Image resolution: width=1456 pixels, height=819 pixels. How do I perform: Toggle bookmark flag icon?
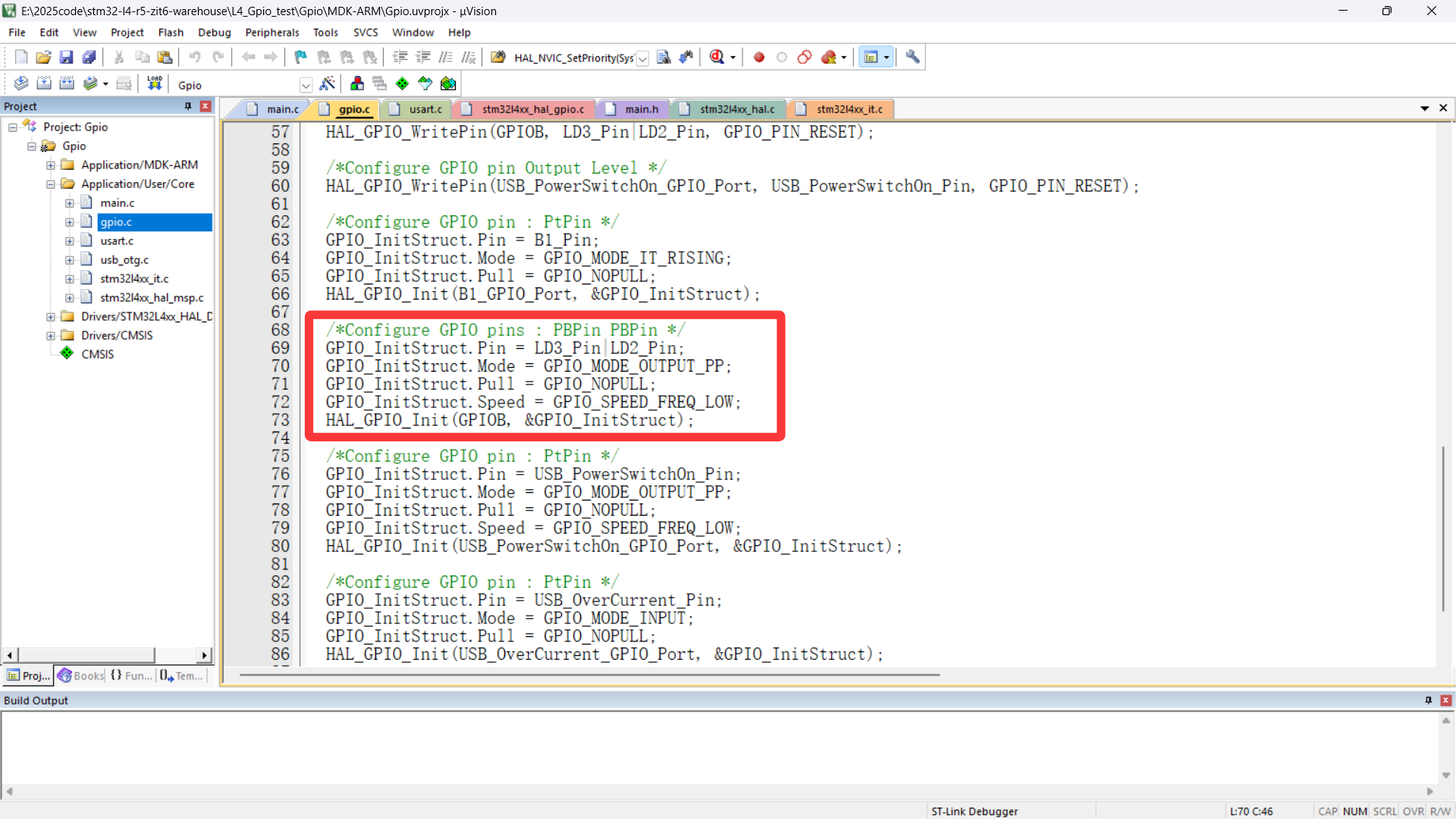tap(300, 57)
